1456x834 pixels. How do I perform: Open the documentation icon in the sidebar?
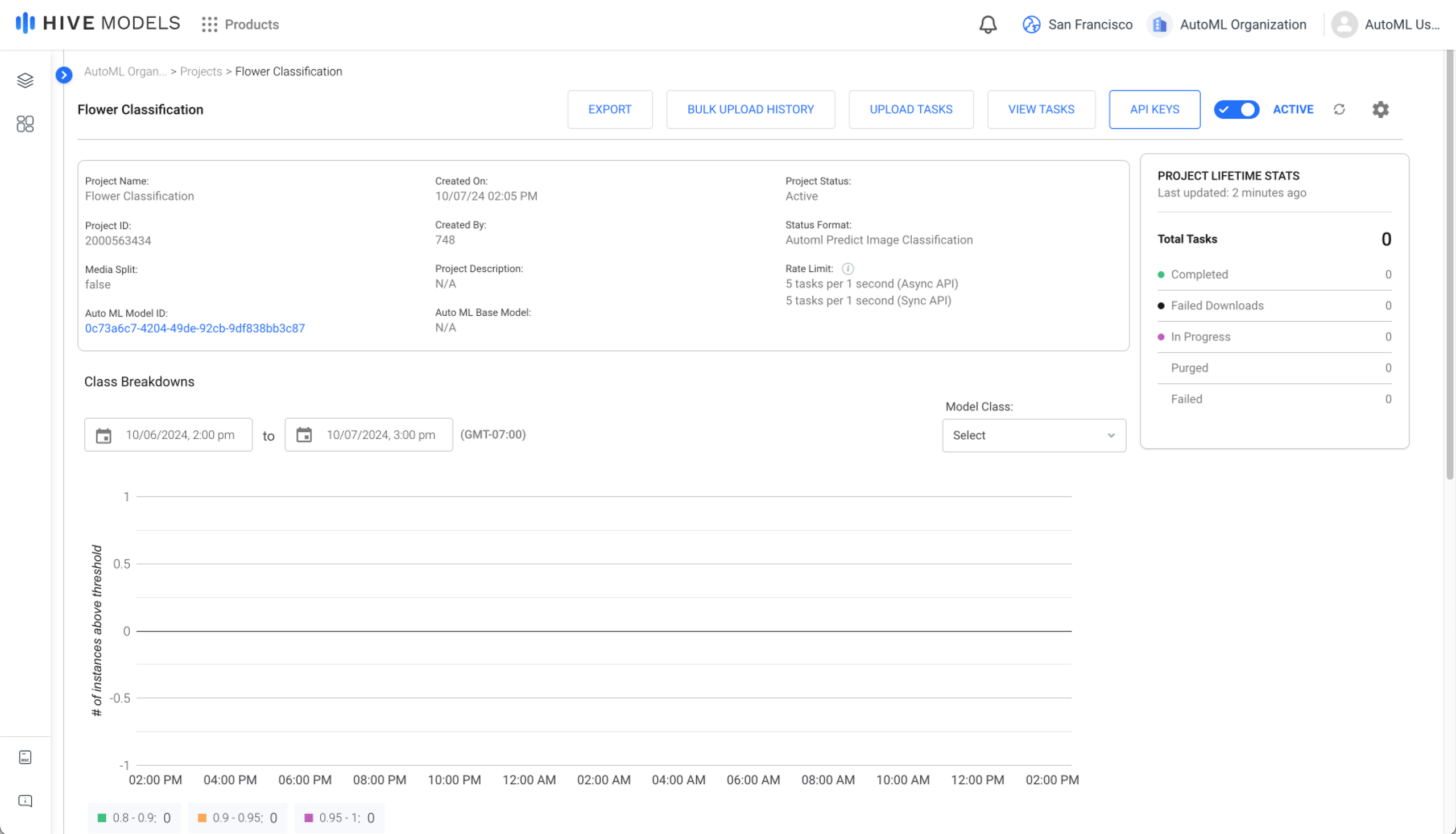pyautogui.click(x=25, y=757)
